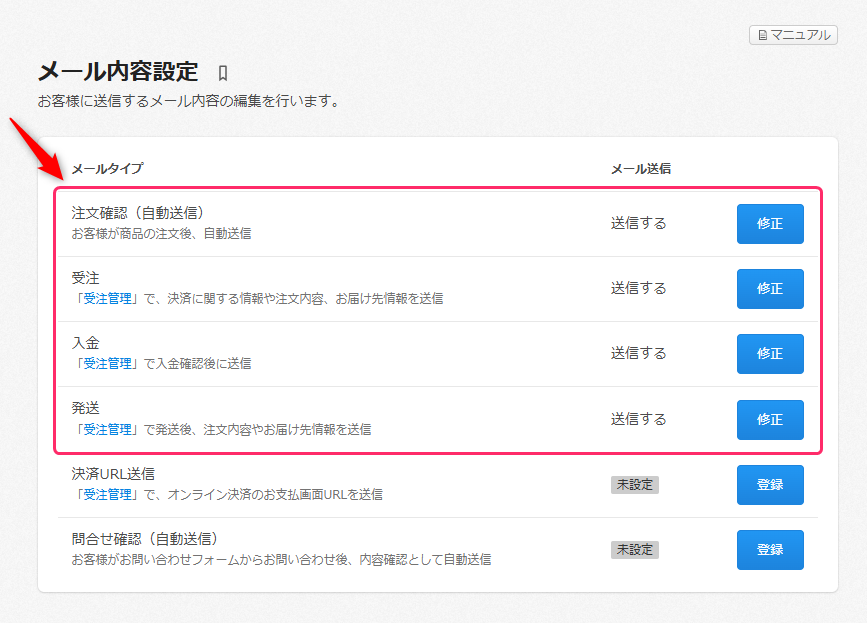Click 受注管理 link in 発送 description
Screen dimensions: 867x623
click(x=107, y=429)
